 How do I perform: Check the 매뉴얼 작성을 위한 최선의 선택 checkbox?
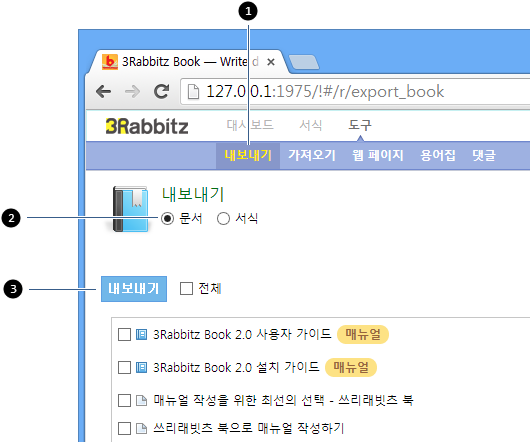click(x=124, y=400)
